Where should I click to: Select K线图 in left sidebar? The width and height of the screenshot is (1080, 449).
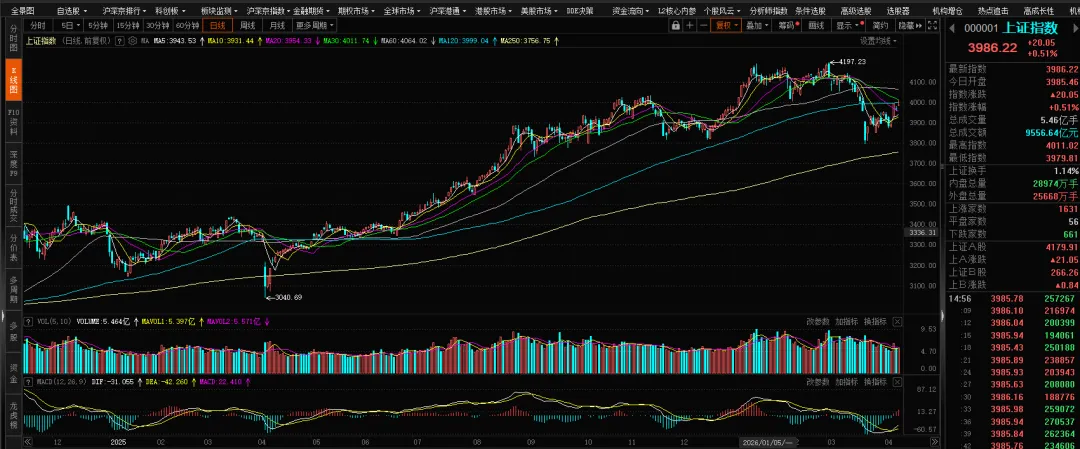[13, 80]
